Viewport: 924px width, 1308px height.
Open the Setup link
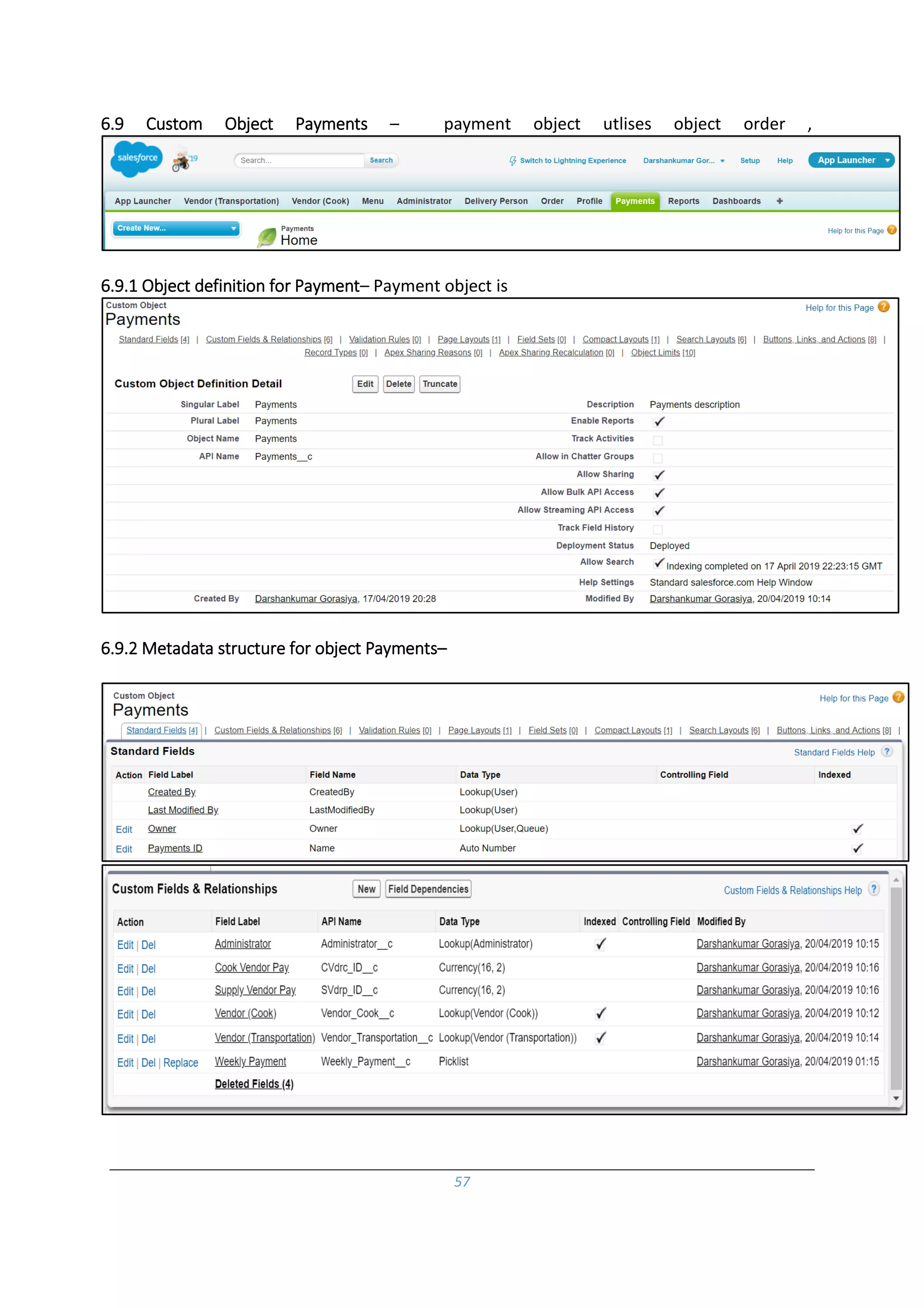pyautogui.click(x=750, y=161)
